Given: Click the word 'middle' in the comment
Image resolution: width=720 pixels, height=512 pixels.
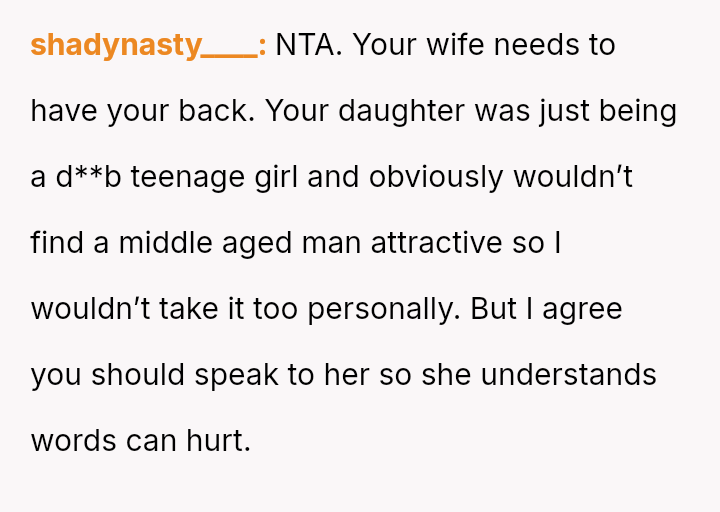Looking at the screenshot, I should point(160,243).
